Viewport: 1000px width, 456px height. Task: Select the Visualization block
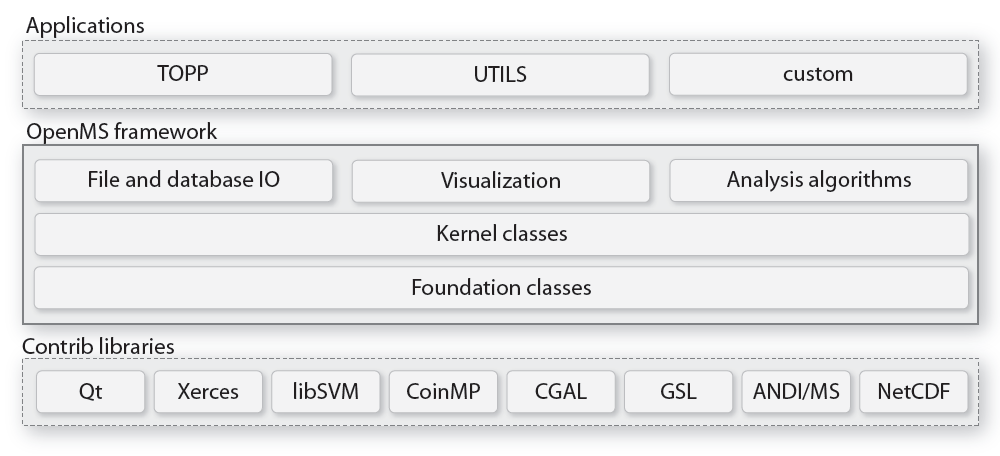point(501,181)
